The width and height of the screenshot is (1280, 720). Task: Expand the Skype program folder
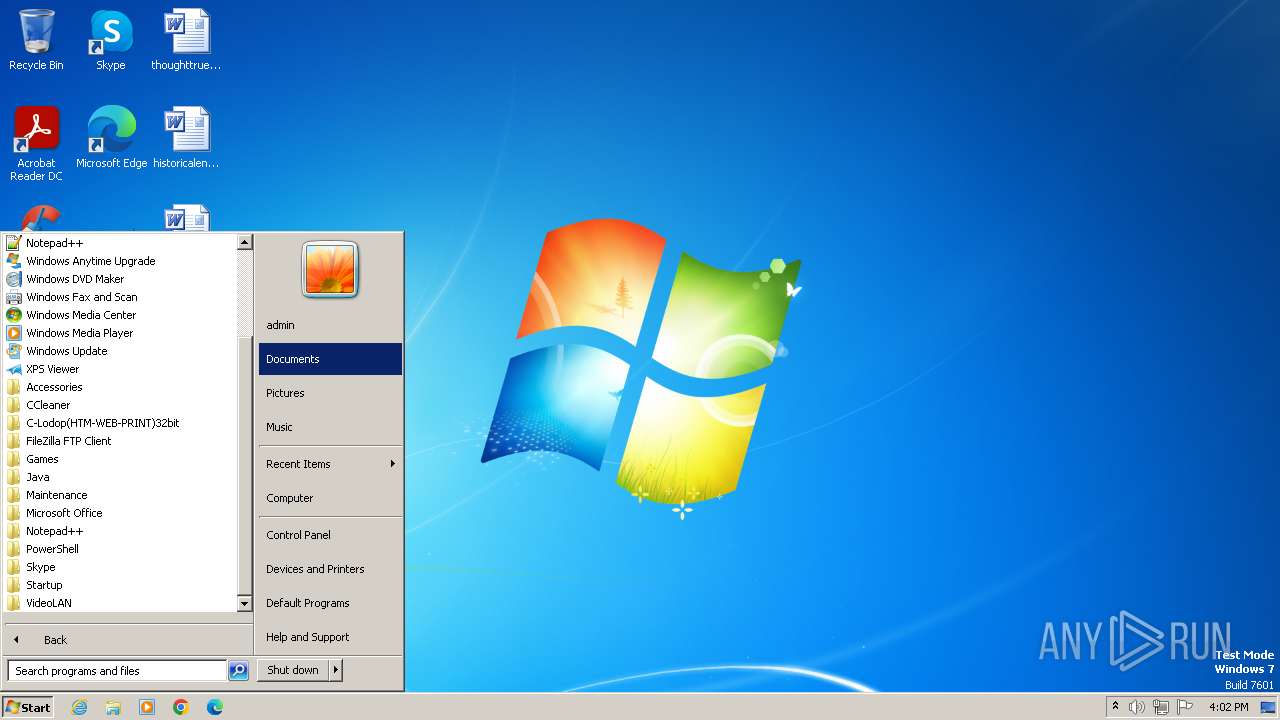pos(40,567)
